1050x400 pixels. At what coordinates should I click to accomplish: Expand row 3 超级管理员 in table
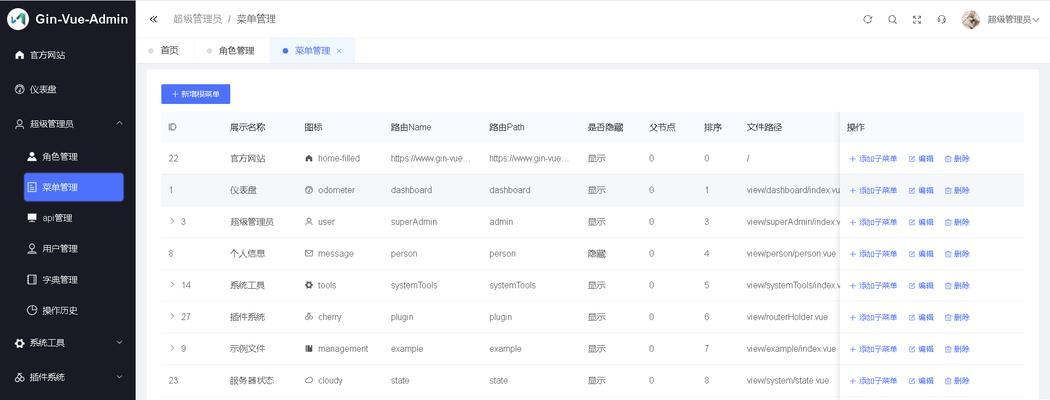click(172, 221)
